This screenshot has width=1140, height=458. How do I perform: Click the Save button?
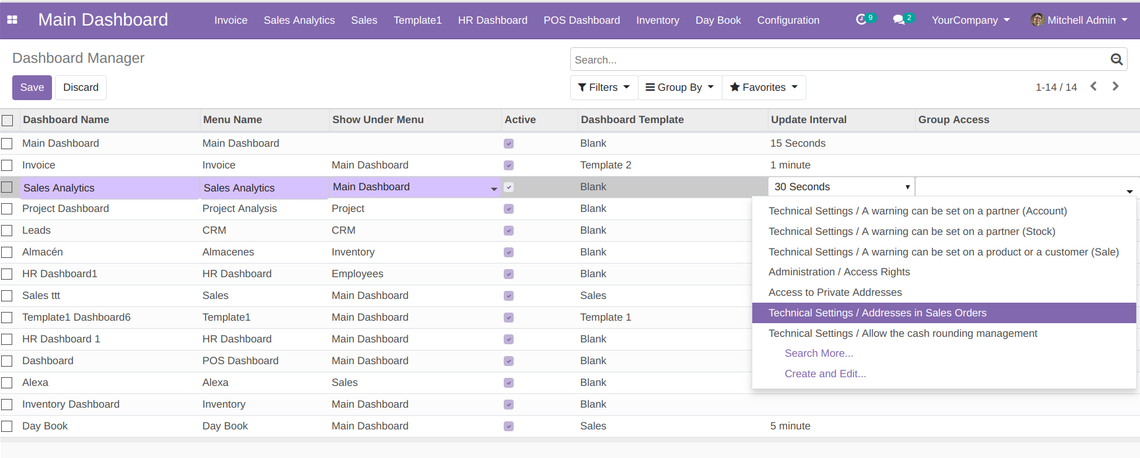[32, 87]
